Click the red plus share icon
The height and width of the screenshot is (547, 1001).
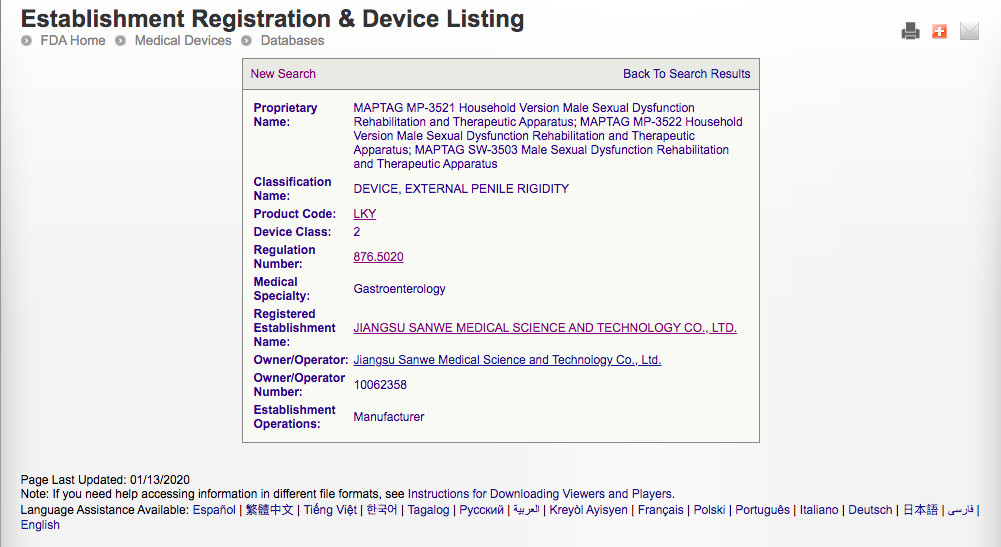tap(939, 32)
